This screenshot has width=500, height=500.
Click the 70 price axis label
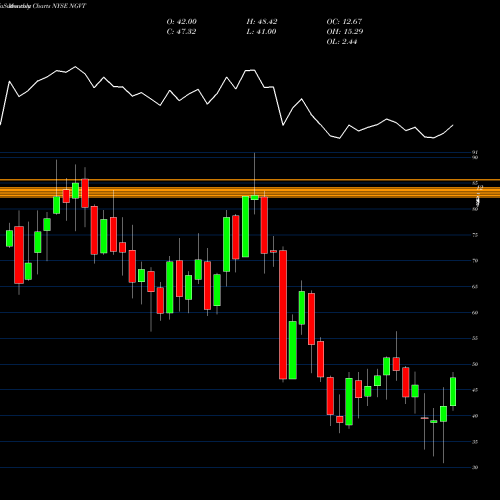pos(475,261)
